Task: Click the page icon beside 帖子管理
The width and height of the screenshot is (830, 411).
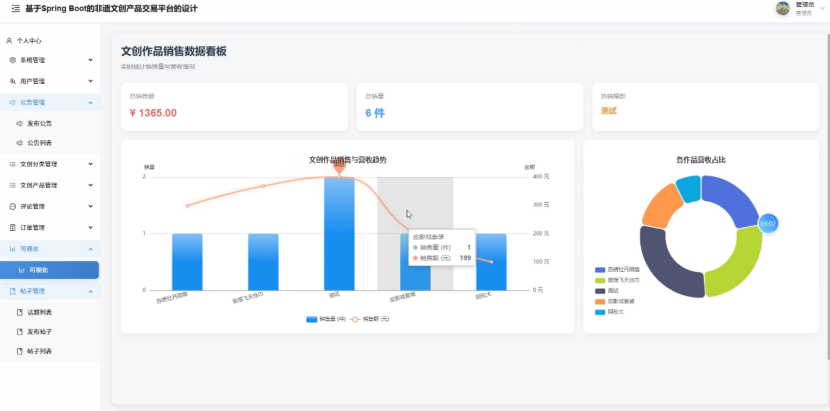Action: click(13, 291)
